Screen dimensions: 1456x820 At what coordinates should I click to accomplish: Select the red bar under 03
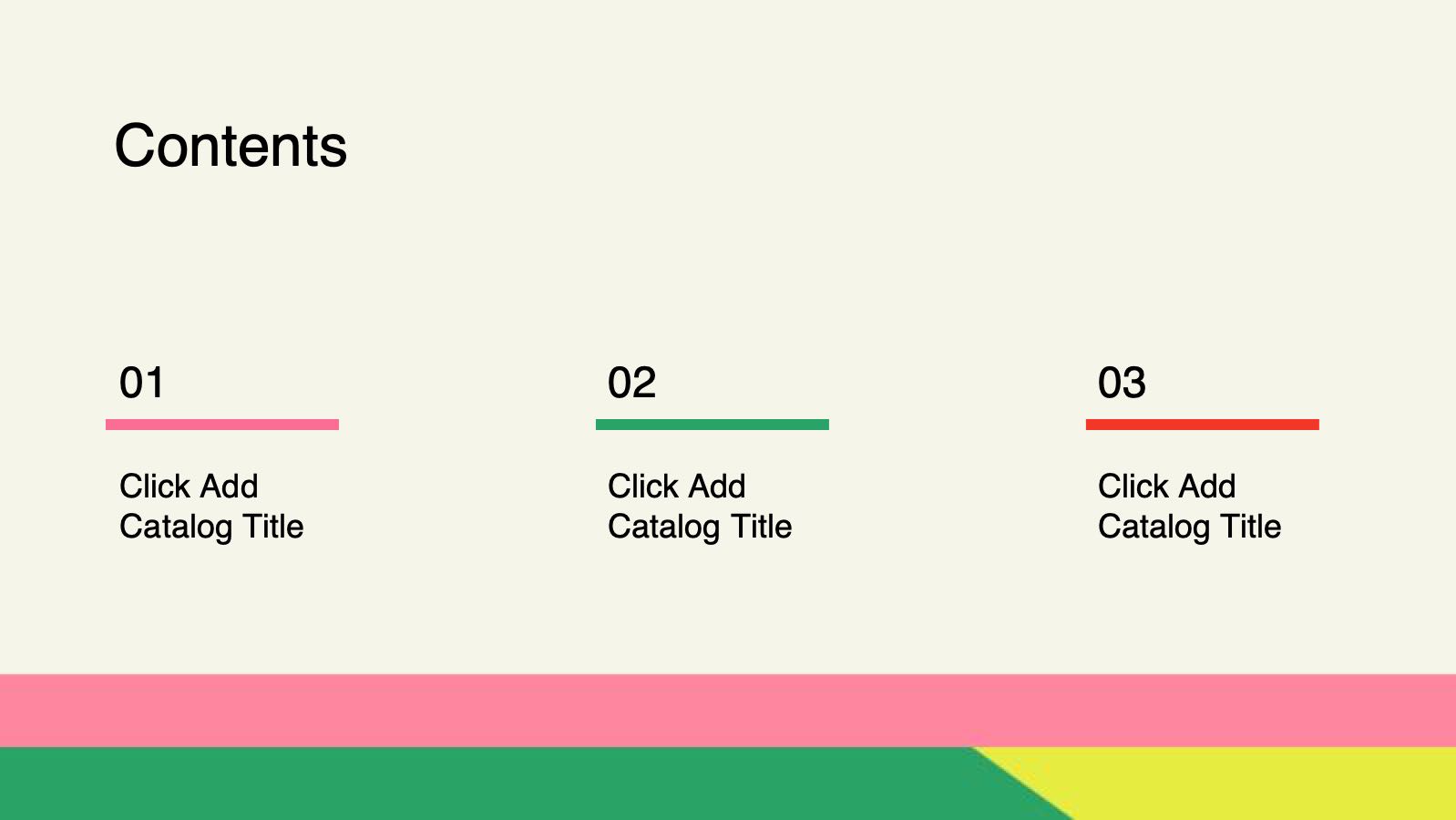tap(1203, 425)
